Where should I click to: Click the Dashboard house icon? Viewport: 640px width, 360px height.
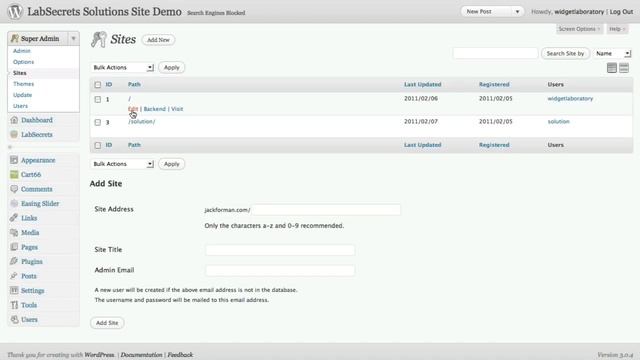click(14, 120)
